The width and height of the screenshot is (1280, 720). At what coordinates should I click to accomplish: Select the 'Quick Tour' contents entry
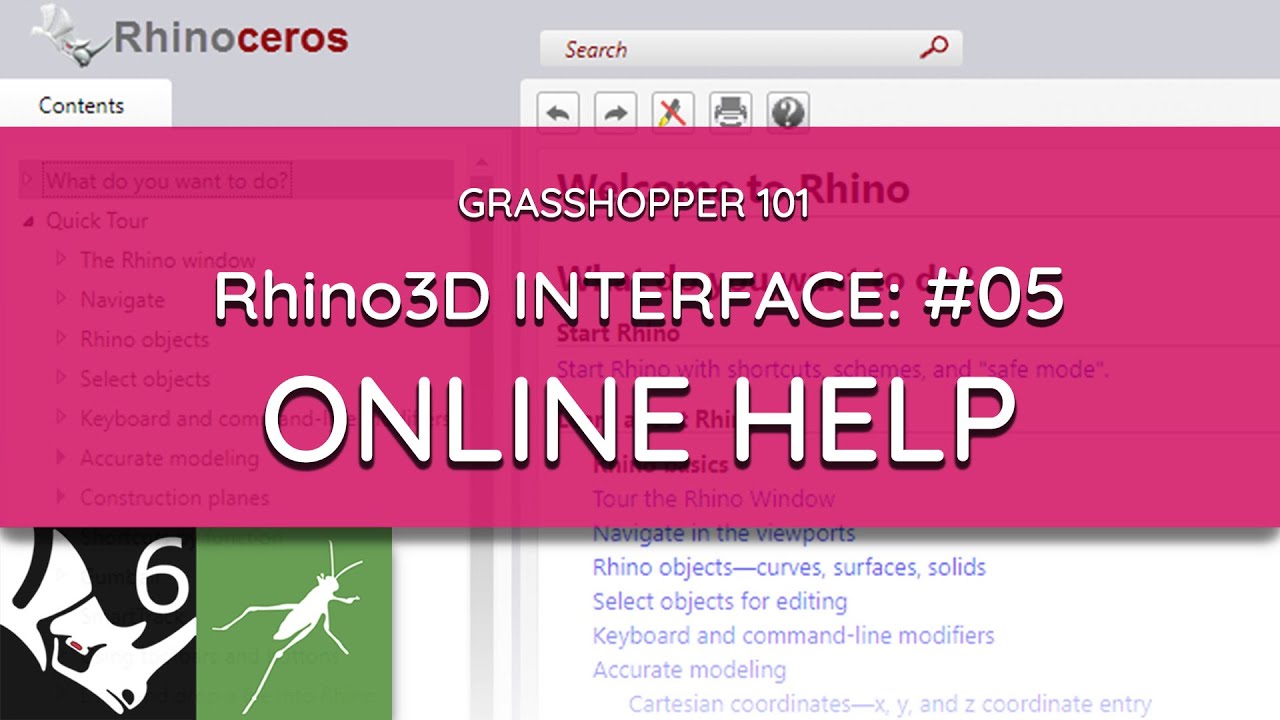click(x=97, y=221)
